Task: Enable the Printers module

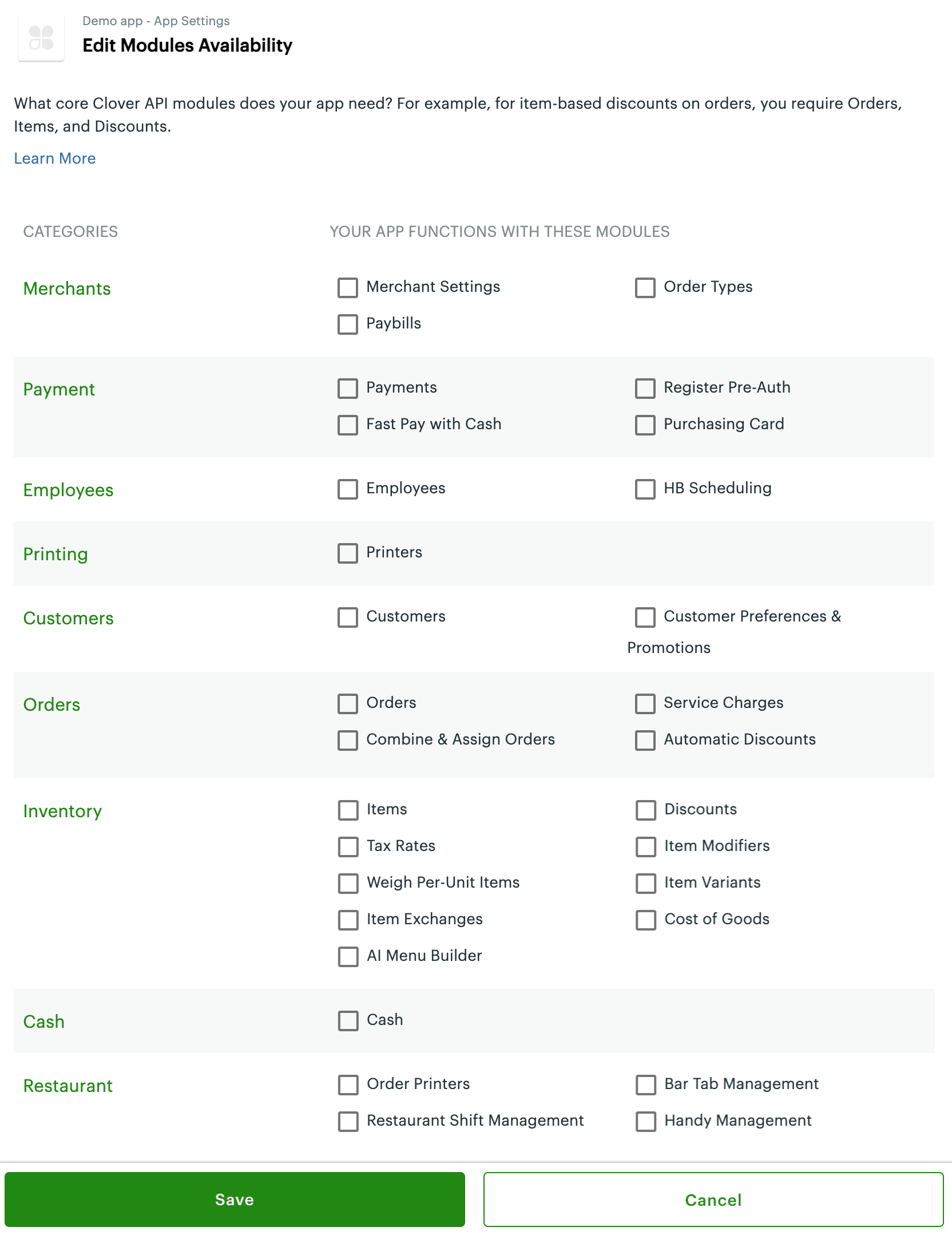Action: click(348, 553)
